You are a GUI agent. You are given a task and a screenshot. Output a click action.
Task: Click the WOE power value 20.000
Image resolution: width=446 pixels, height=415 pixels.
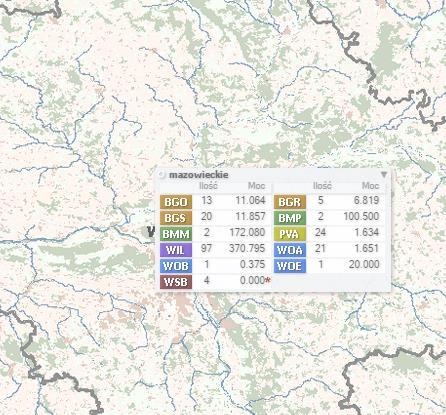click(364, 264)
